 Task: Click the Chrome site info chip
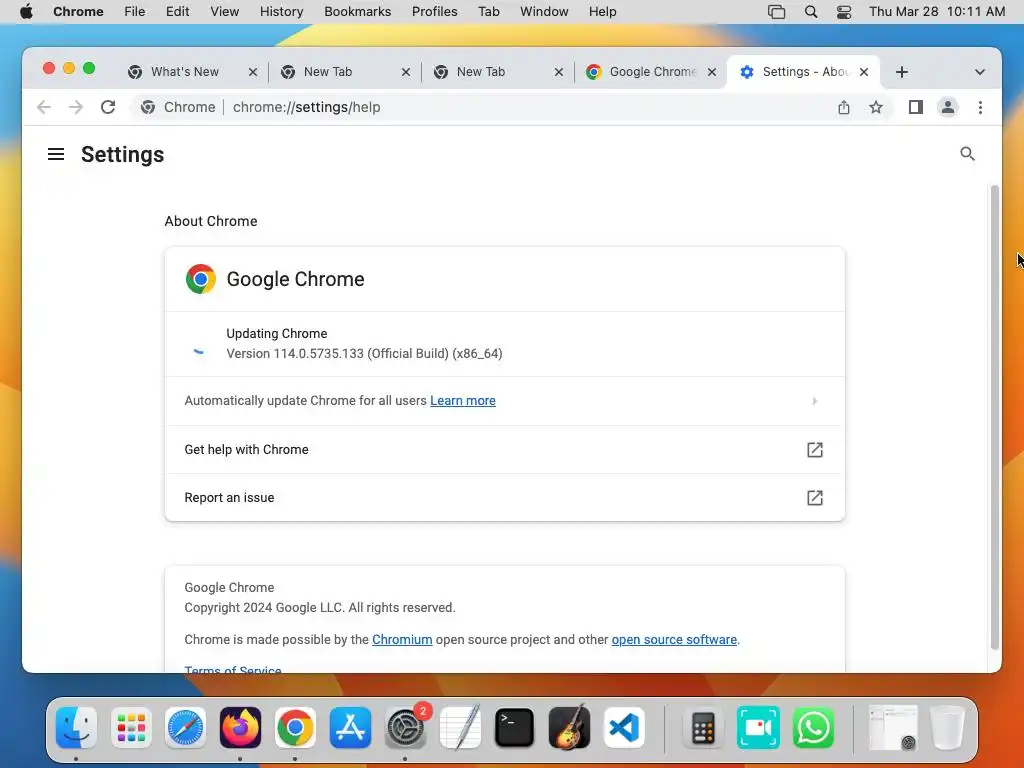coord(178,107)
